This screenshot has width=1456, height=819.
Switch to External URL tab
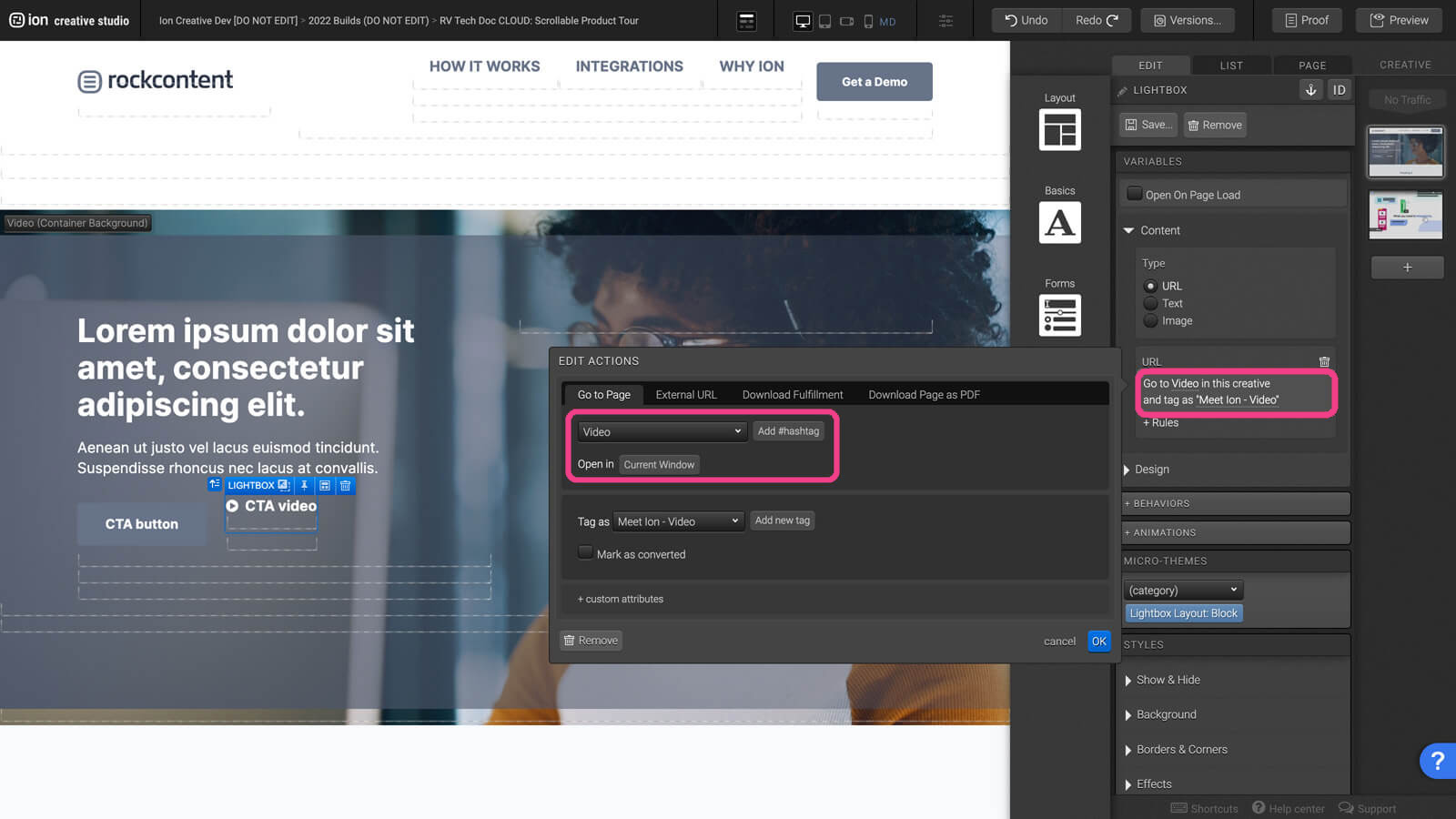click(x=686, y=395)
